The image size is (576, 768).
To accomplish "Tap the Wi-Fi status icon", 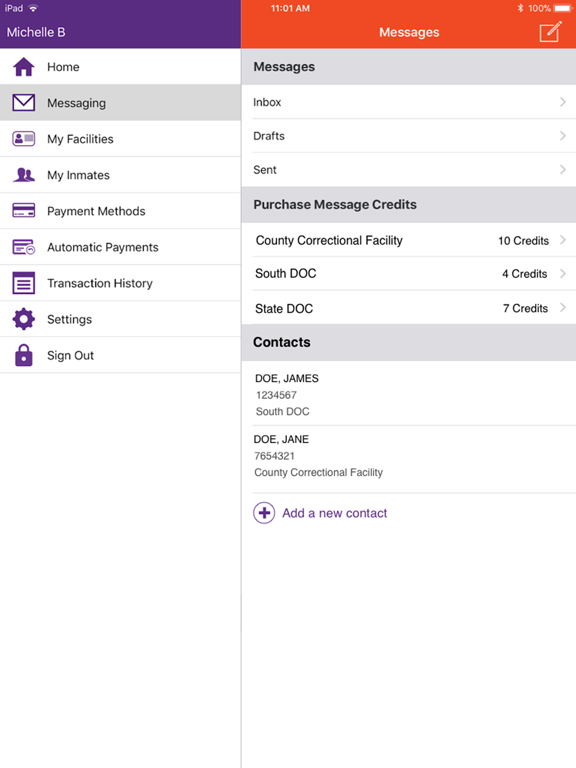I will [33, 8].
